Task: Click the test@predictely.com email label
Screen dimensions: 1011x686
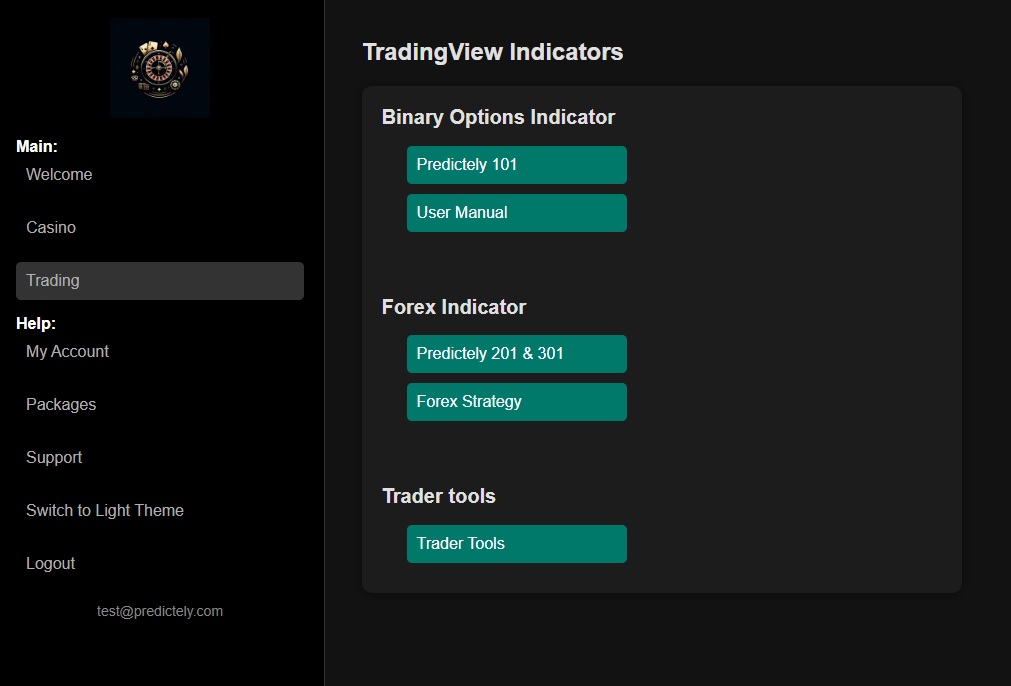Action: pyautogui.click(x=160, y=610)
